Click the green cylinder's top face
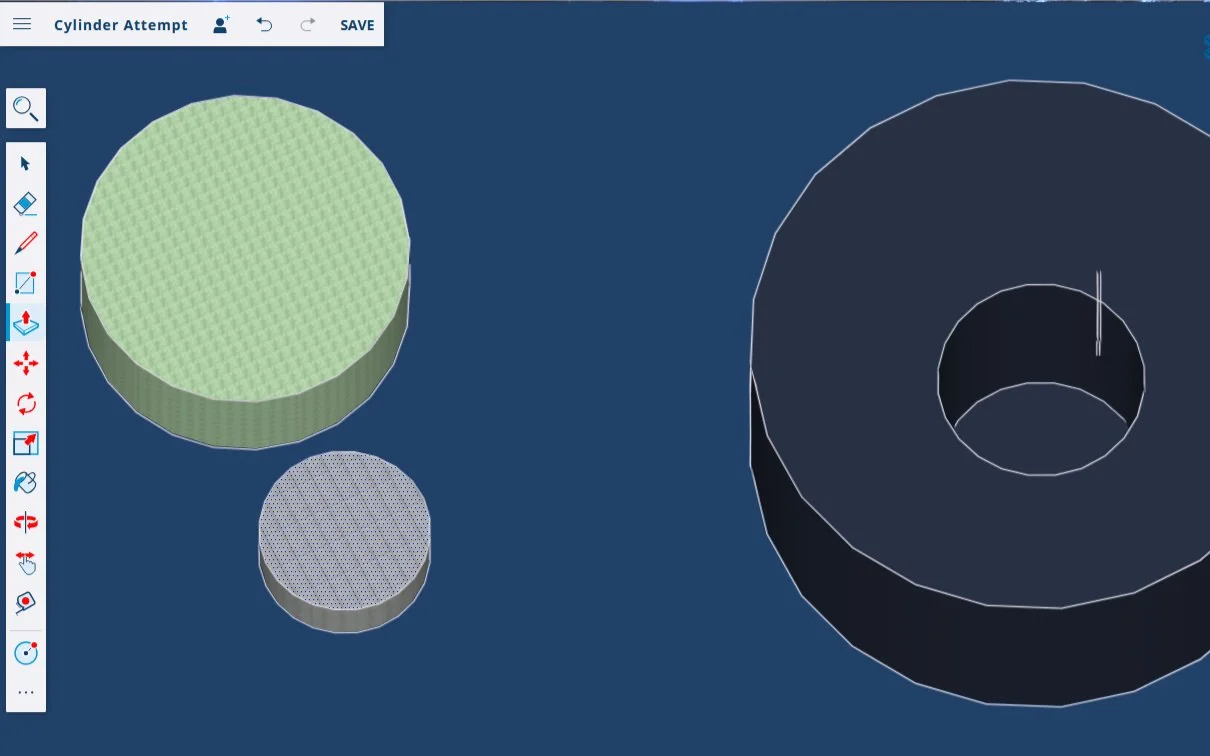 [244, 247]
